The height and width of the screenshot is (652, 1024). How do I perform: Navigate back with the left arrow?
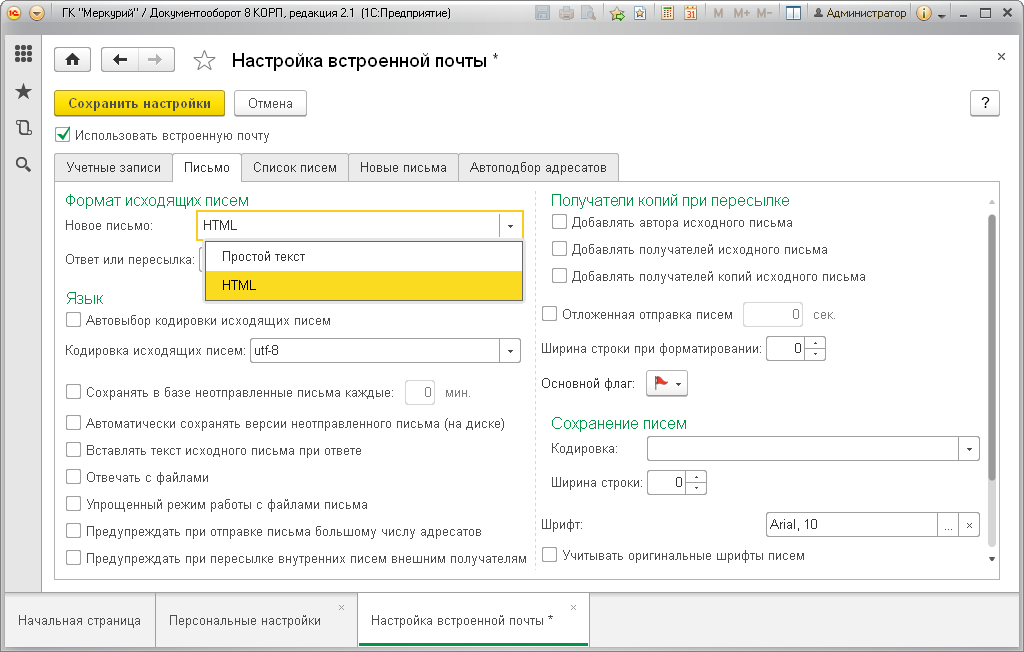pos(120,60)
